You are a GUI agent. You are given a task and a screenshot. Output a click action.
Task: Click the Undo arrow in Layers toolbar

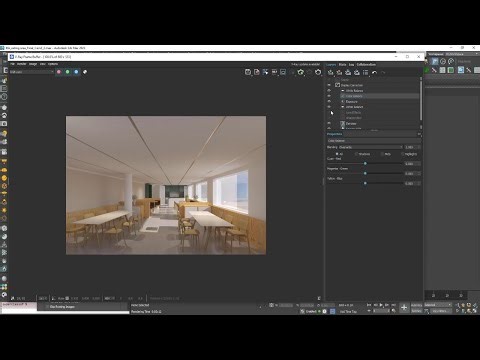[x=374, y=72]
